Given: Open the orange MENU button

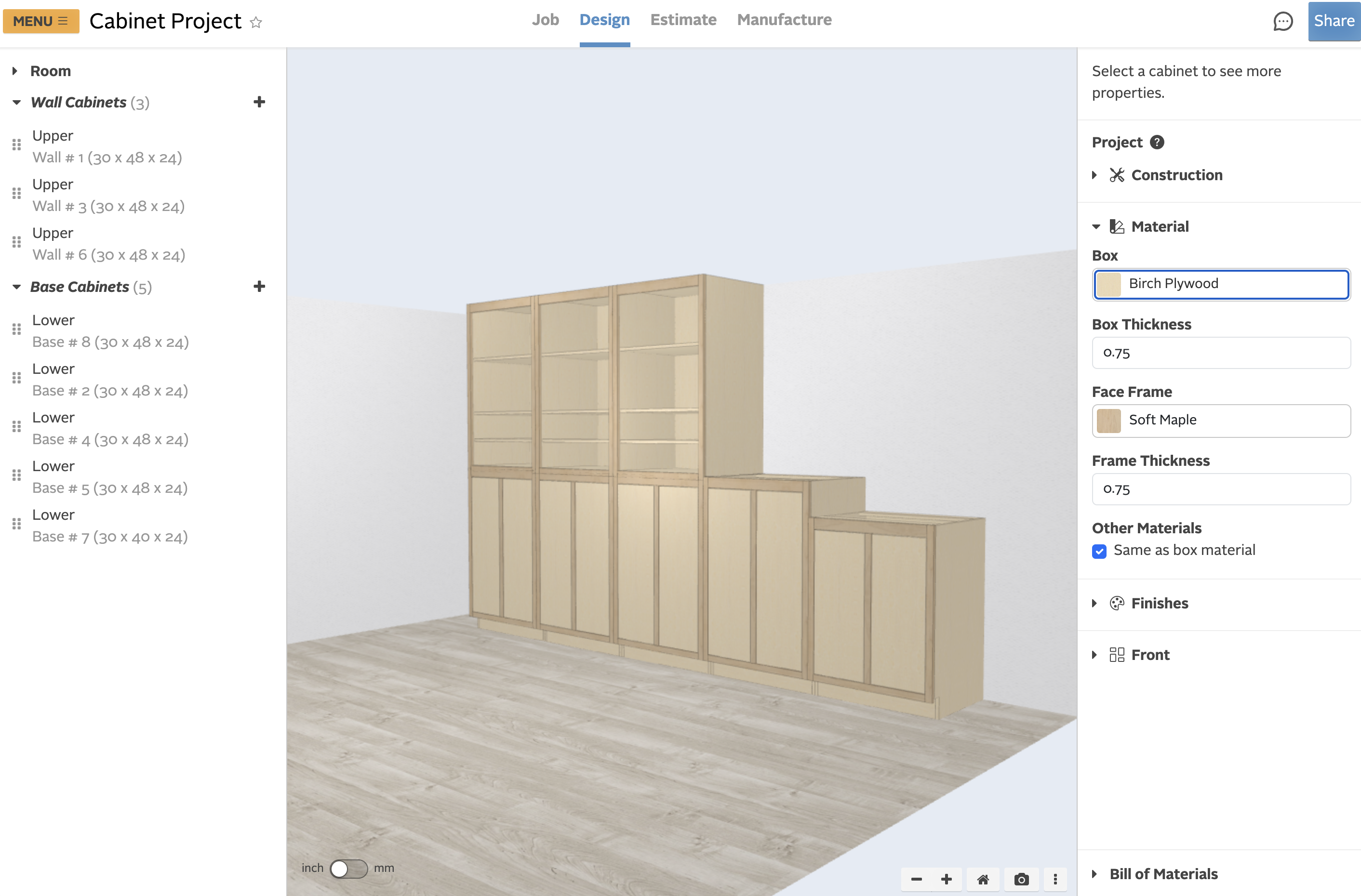Looking at the screenshot, I should click(x=40, y=21).
